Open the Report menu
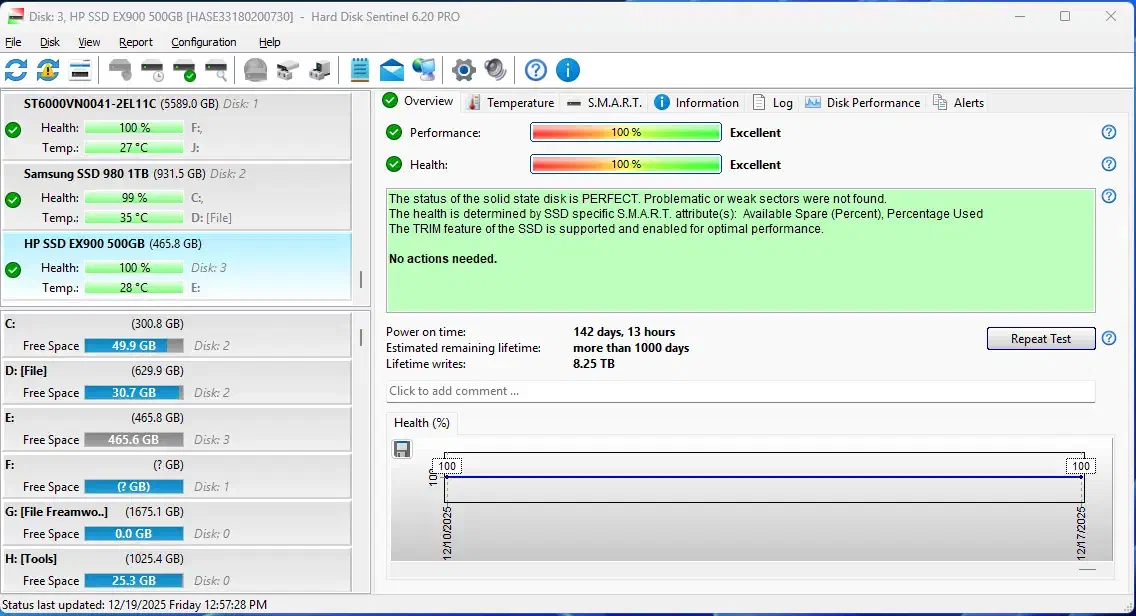 pos(136,42)
